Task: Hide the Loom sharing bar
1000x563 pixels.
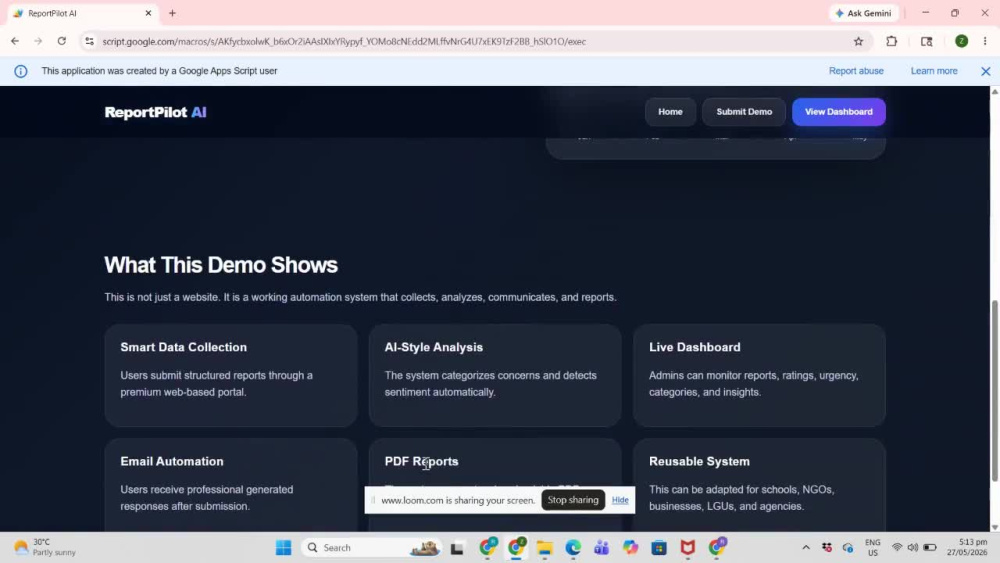Action: click(x=620, y=500)
